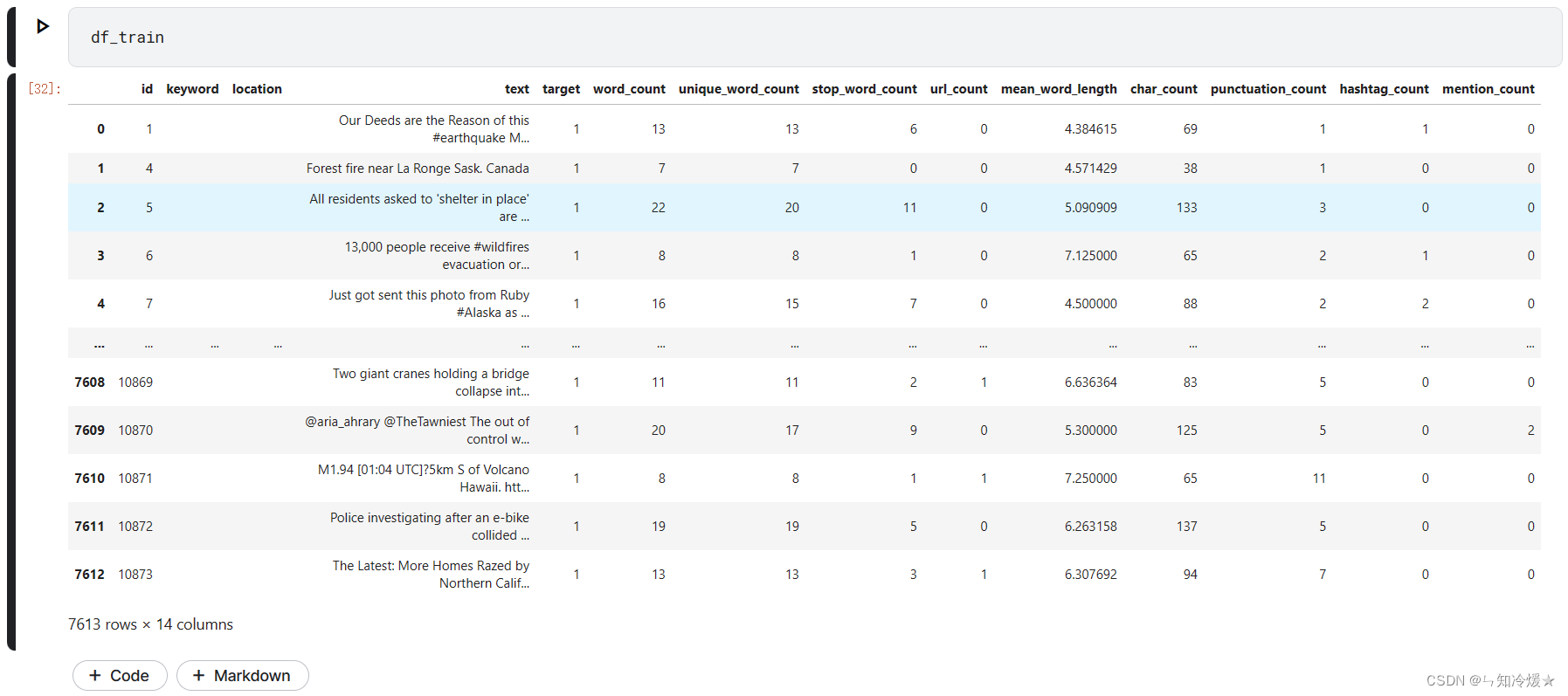
Task: Add a new Markdown cell
Action: (242, 675)
